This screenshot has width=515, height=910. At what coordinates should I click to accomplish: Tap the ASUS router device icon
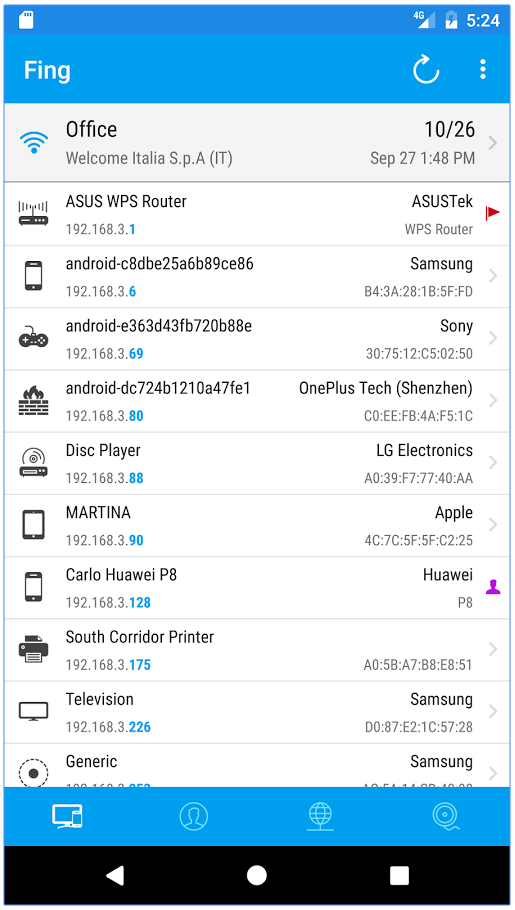[34, 214]
